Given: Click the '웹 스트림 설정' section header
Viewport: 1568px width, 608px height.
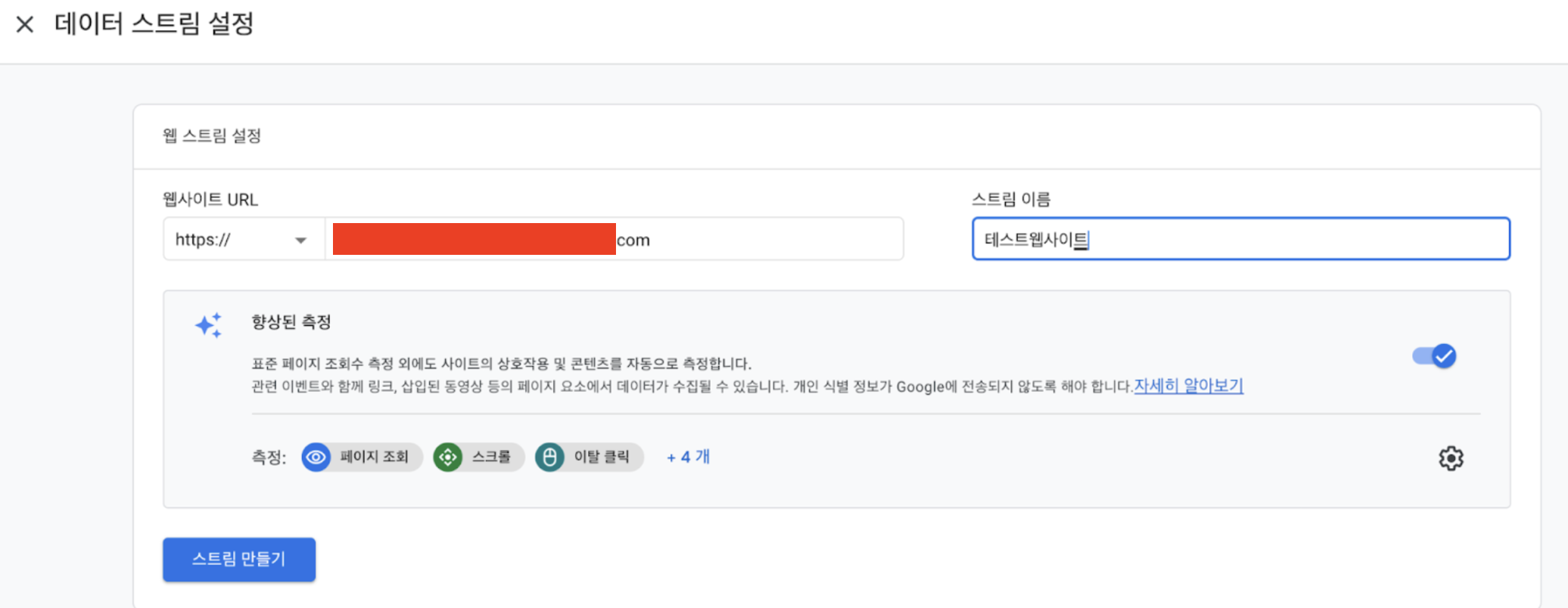Looking at the screenshot, I should [212, 136].
